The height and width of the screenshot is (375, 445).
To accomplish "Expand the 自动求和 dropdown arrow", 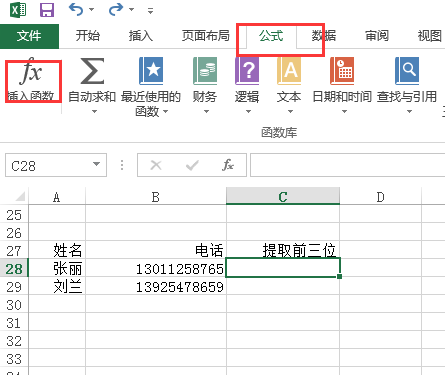I will pos(94,111).
